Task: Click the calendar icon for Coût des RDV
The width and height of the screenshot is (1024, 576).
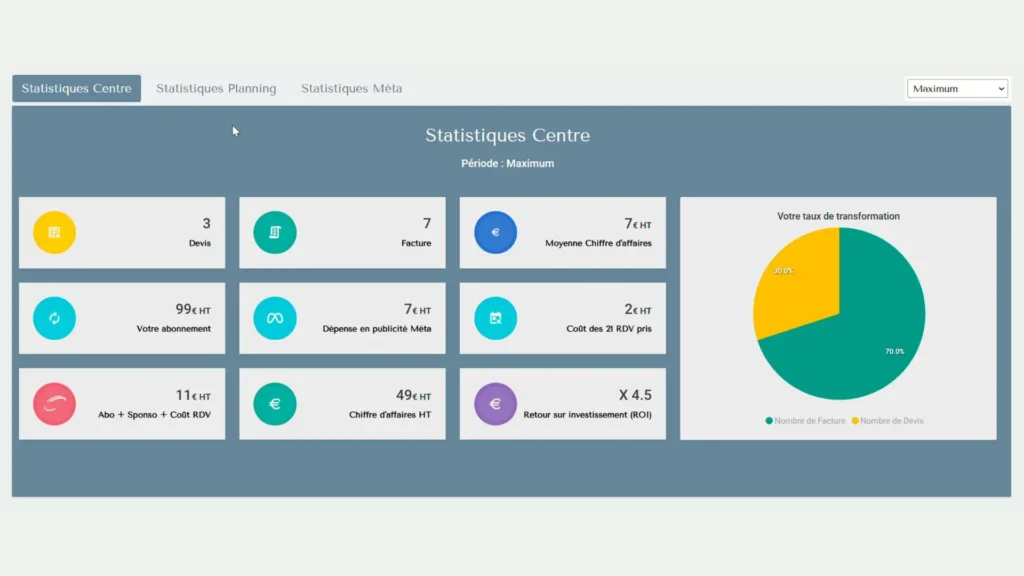Action: (x=495, y=318)
